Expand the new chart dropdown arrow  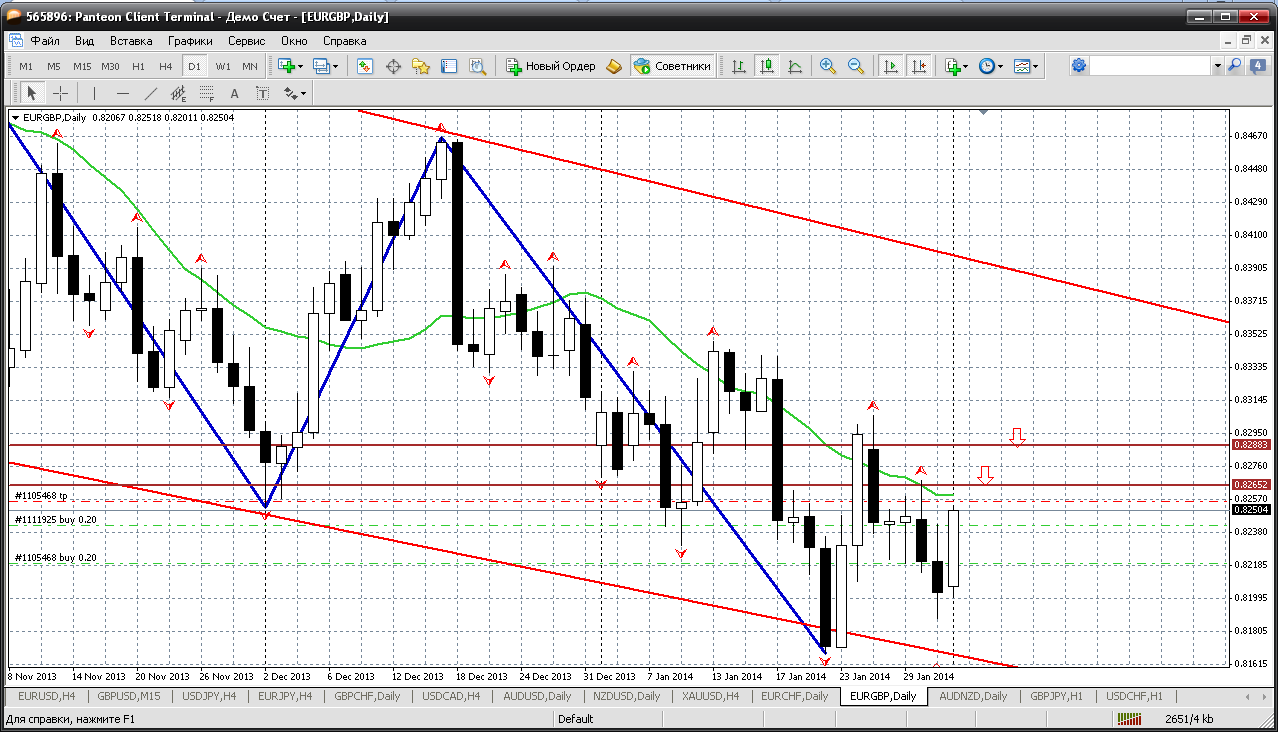tap(301, 67)
